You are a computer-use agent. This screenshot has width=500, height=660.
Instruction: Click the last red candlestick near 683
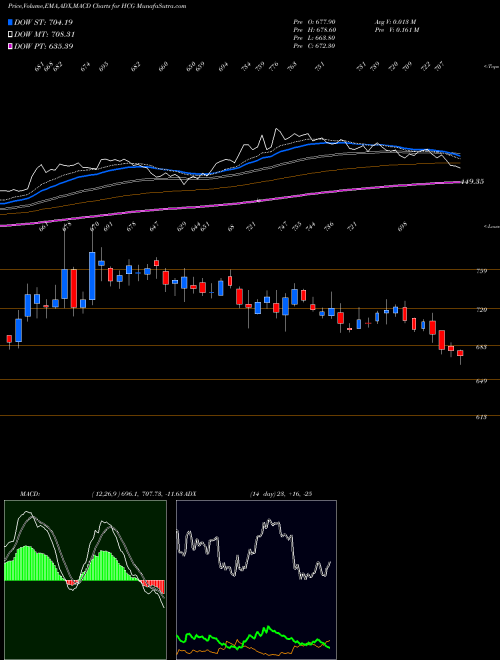point(460,353)
